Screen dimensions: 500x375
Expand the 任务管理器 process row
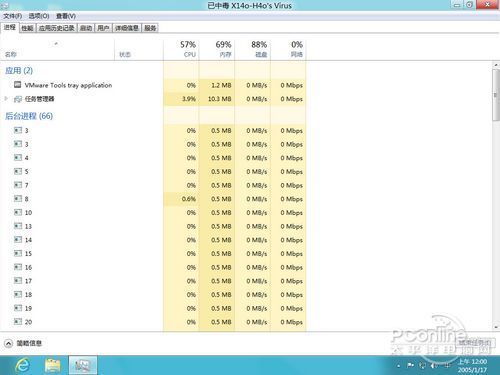[x=6, y=99]
